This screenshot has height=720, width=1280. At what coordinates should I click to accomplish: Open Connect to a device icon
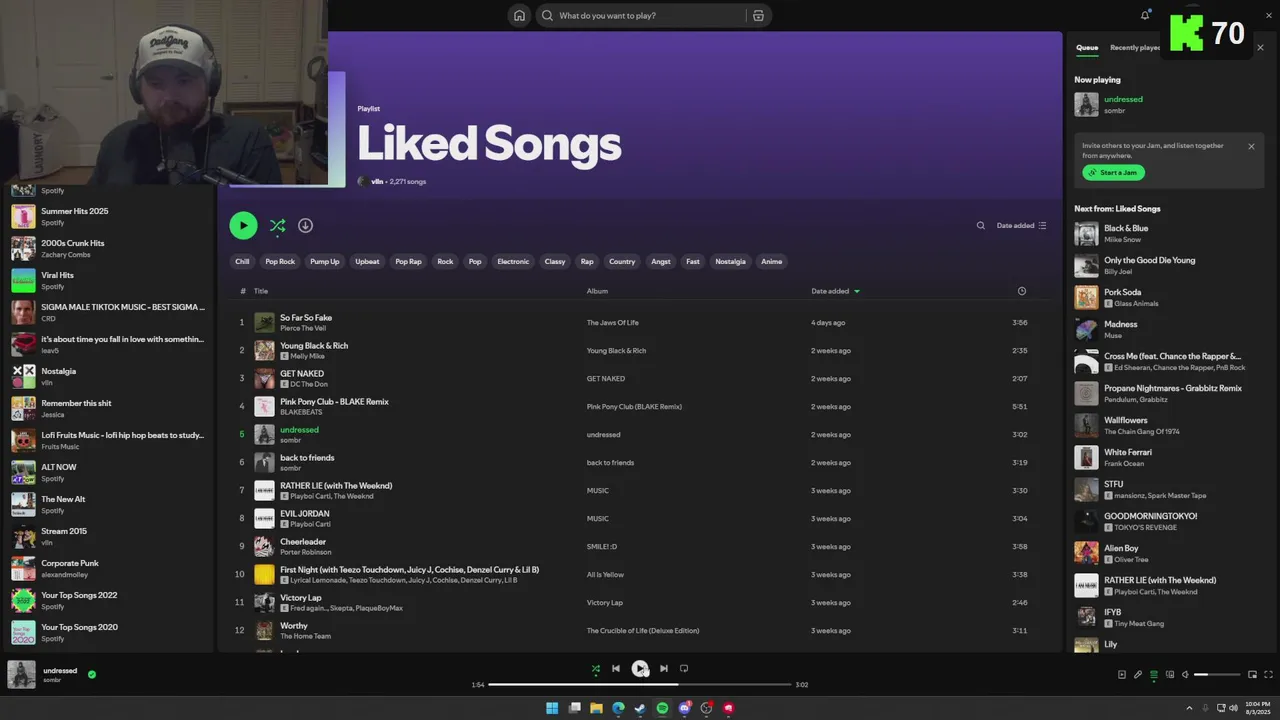(x=1170, y=675)
